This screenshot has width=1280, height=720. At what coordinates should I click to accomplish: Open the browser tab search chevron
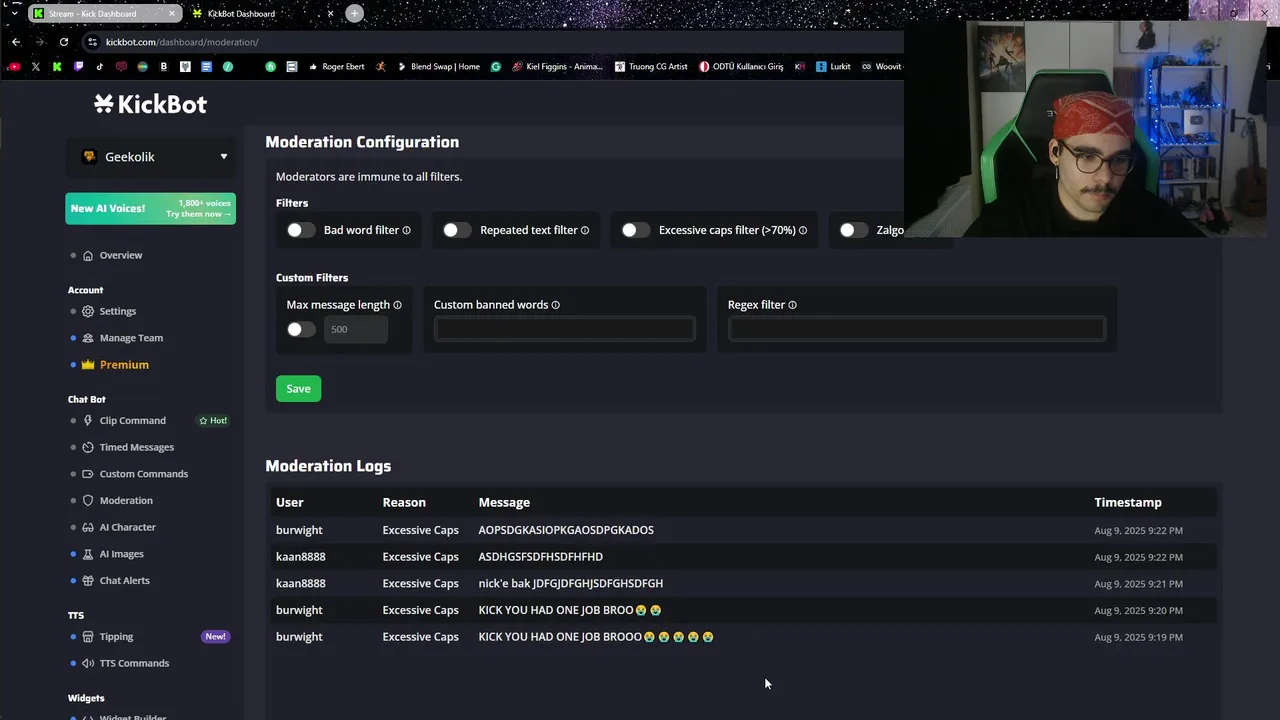(14, 13)
